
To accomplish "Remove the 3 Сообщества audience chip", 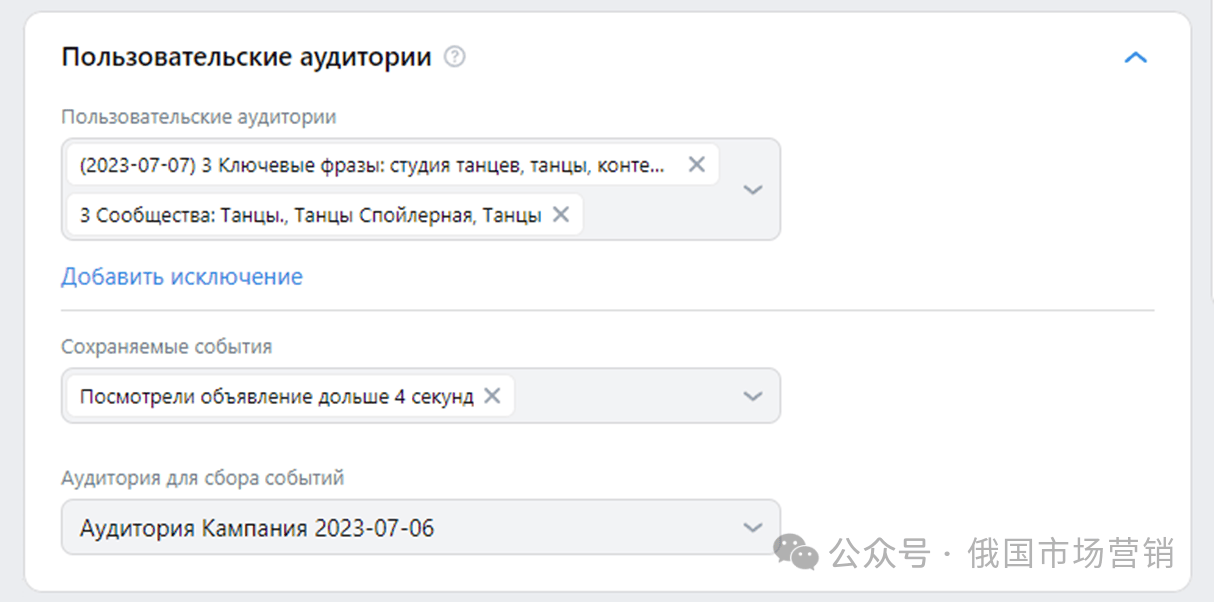I will 561,214.
